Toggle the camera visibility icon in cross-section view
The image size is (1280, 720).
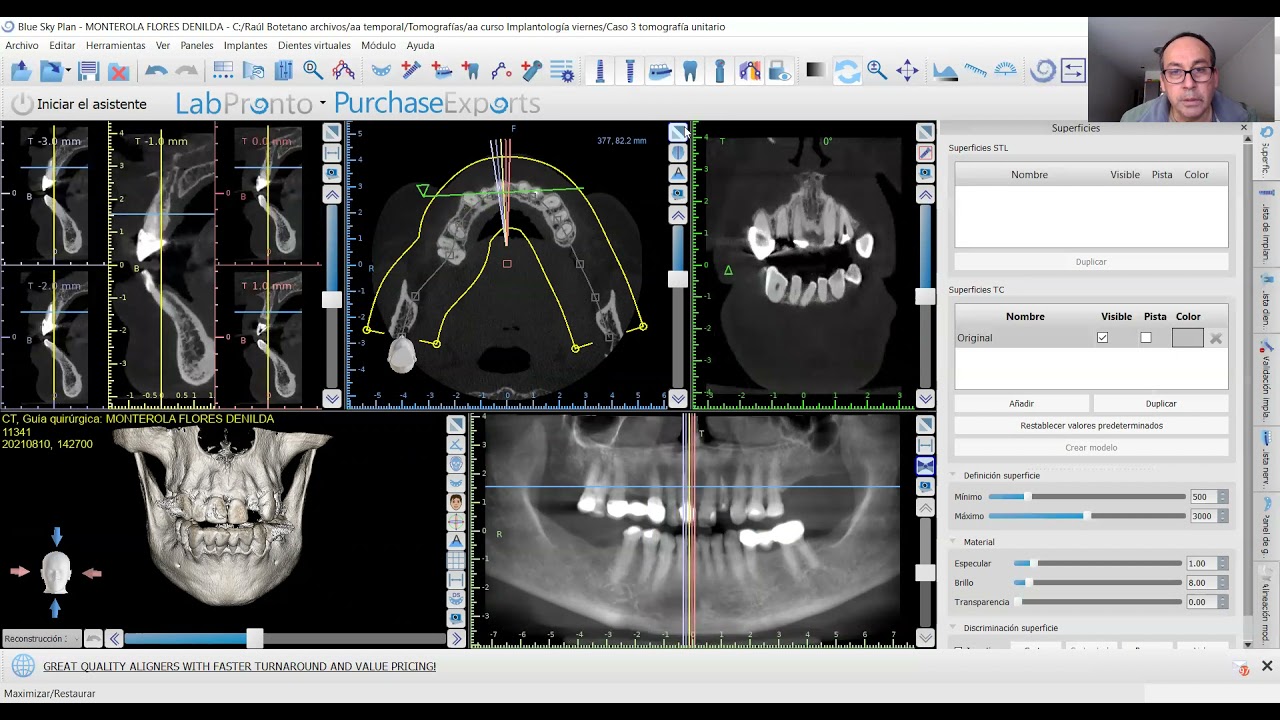tap(332, 173)
